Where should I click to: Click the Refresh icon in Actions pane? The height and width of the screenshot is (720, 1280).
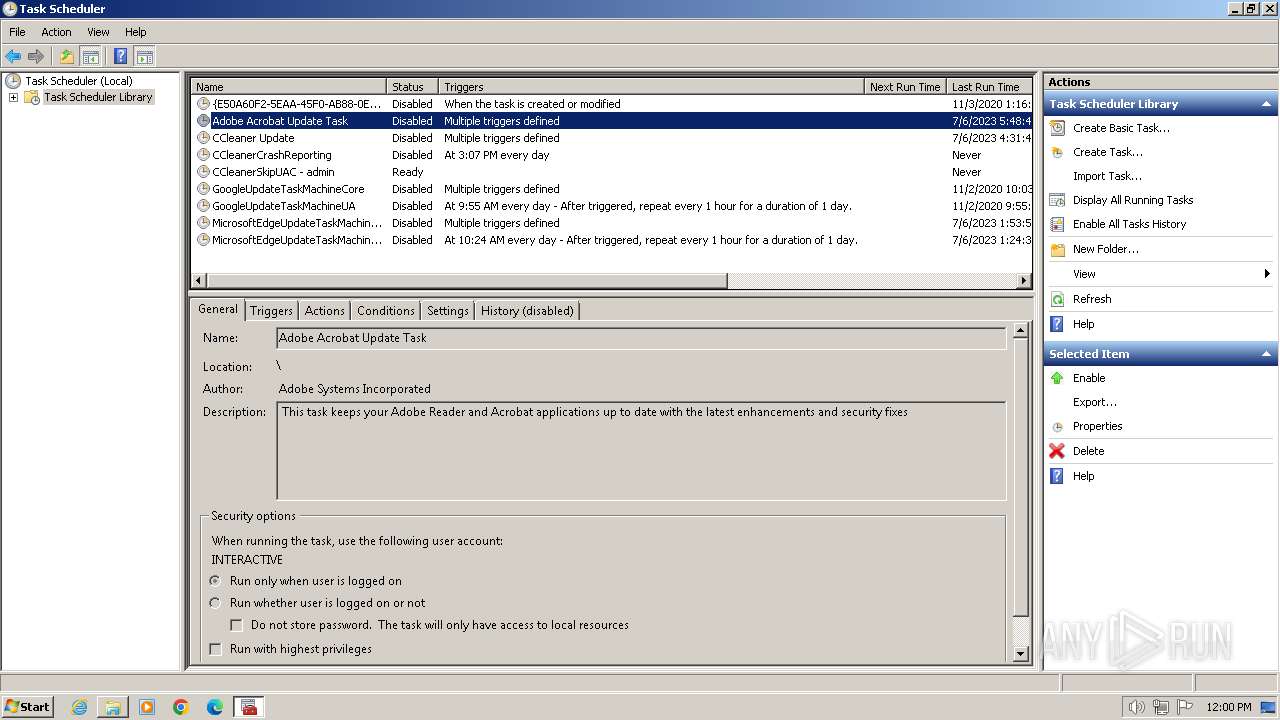point(1057,299)
